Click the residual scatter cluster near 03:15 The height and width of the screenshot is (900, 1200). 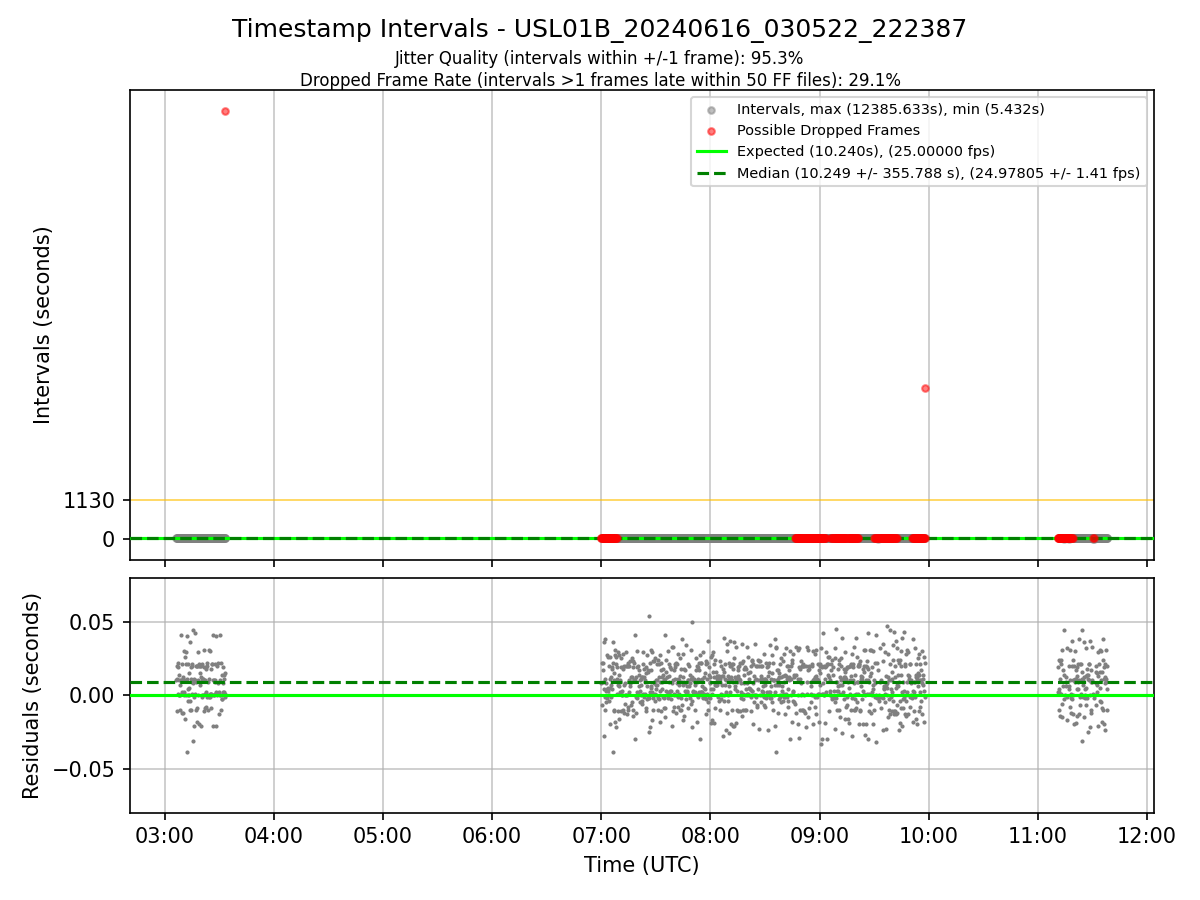[x=201, y=690]
